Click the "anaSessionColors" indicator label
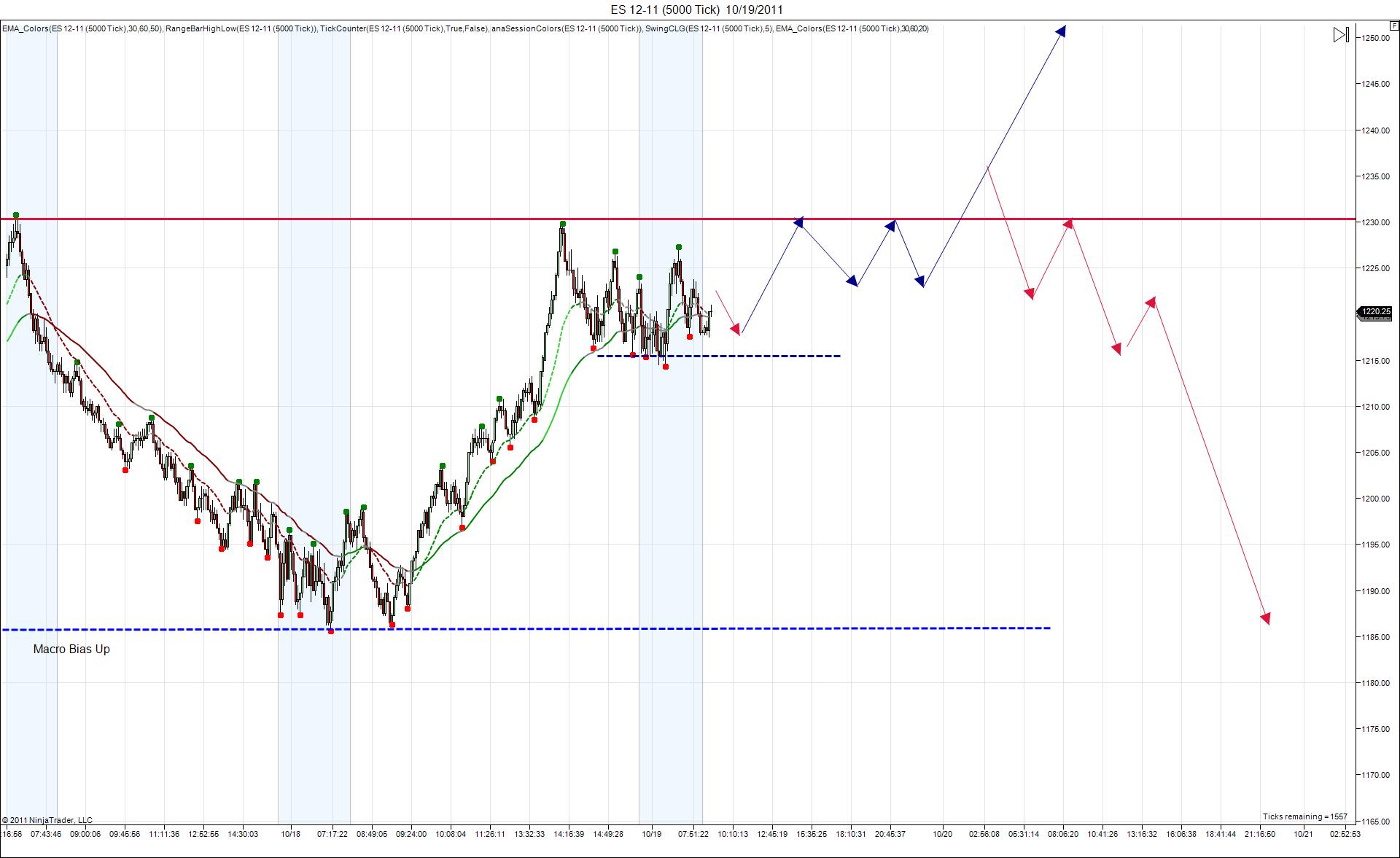1400x858 pixels. (x=567, y=28)
